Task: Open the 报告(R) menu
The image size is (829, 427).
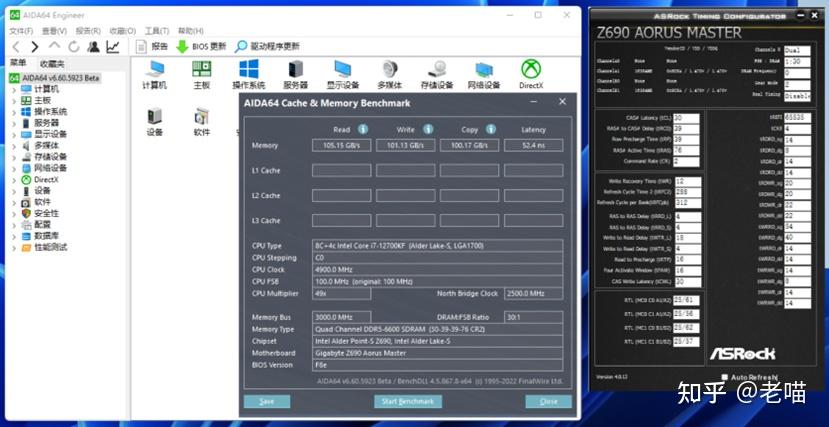Action: (88, 31)
